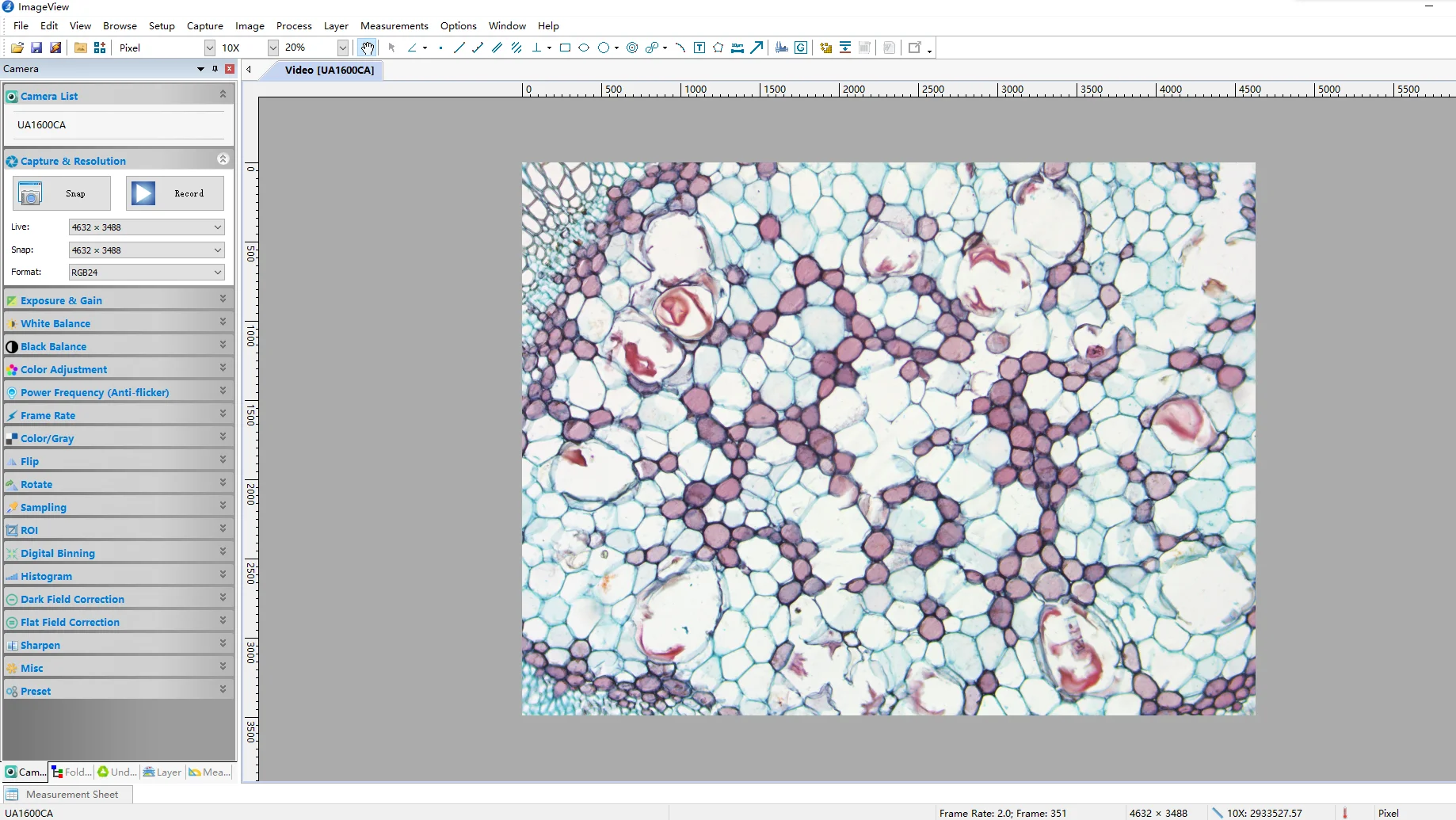Viewport: 1456px width, 820px height.
Task: Open the Browse view grid icon
Action: click(100, 48)
